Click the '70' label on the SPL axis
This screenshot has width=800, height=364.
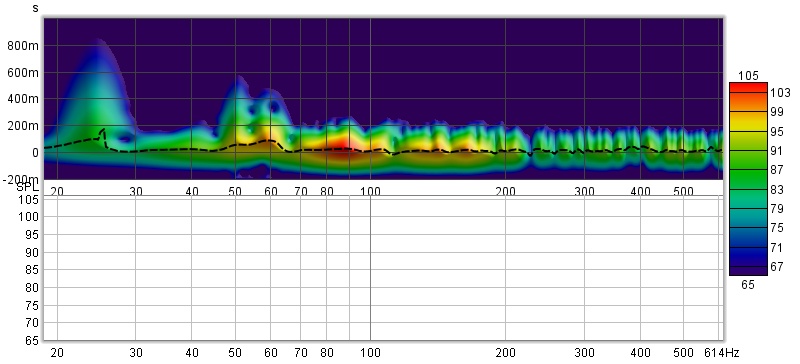pos(32,323)
